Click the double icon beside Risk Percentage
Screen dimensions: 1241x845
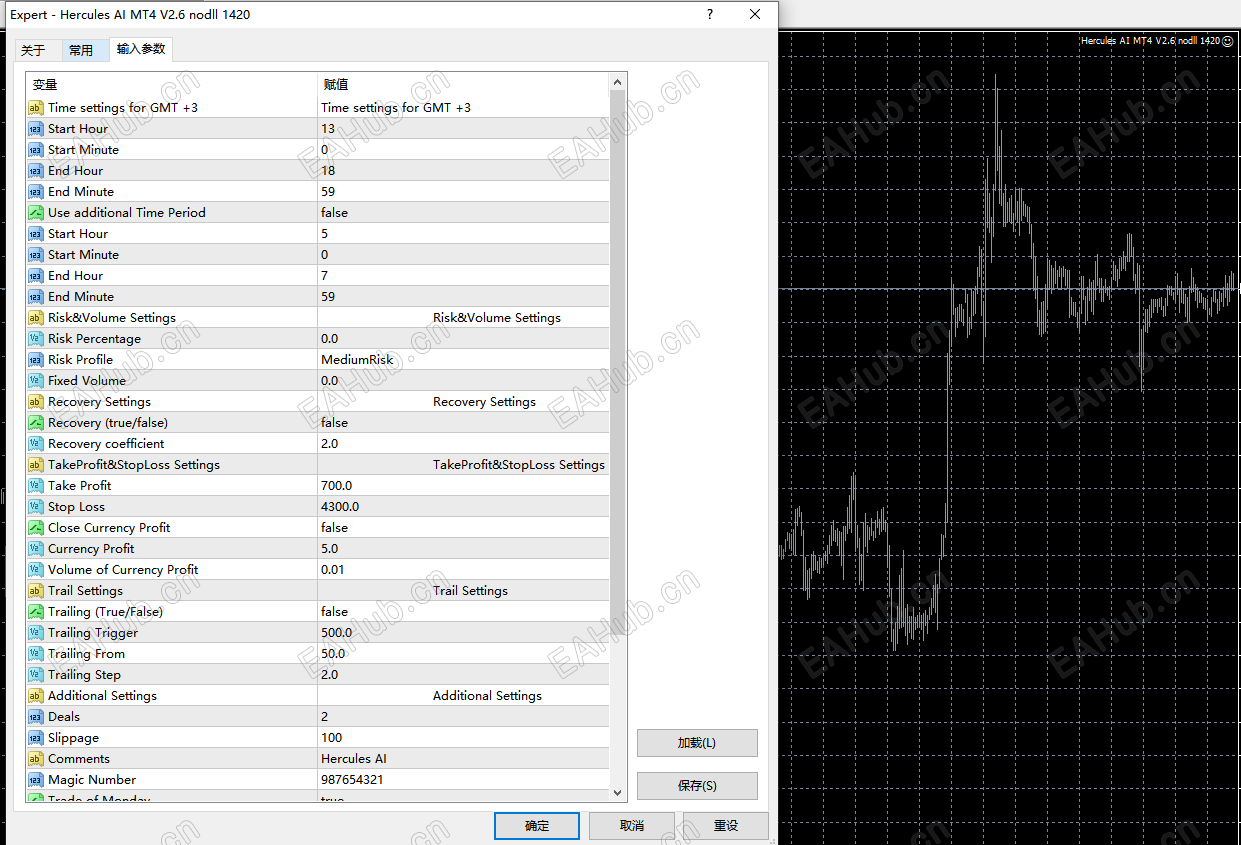(36, 339)
